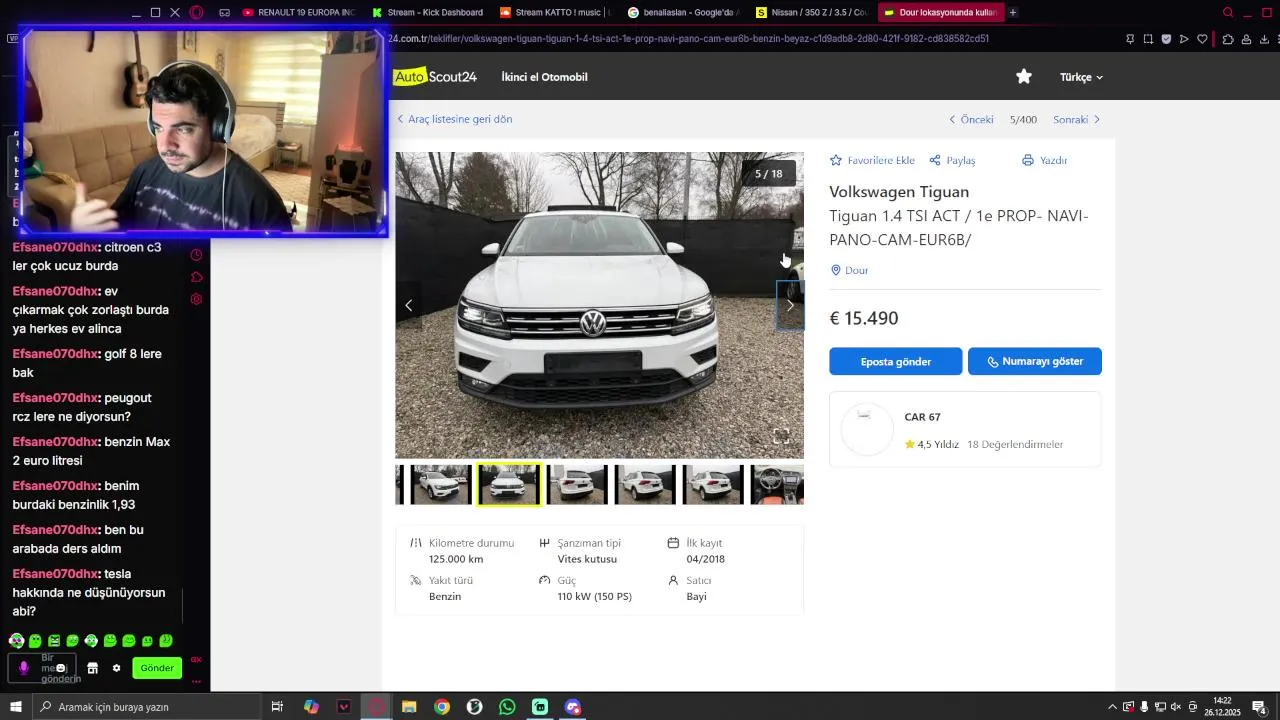Select the orange interior thumbnail
This screenshot has height=720, width=1280.
(777, 484)
